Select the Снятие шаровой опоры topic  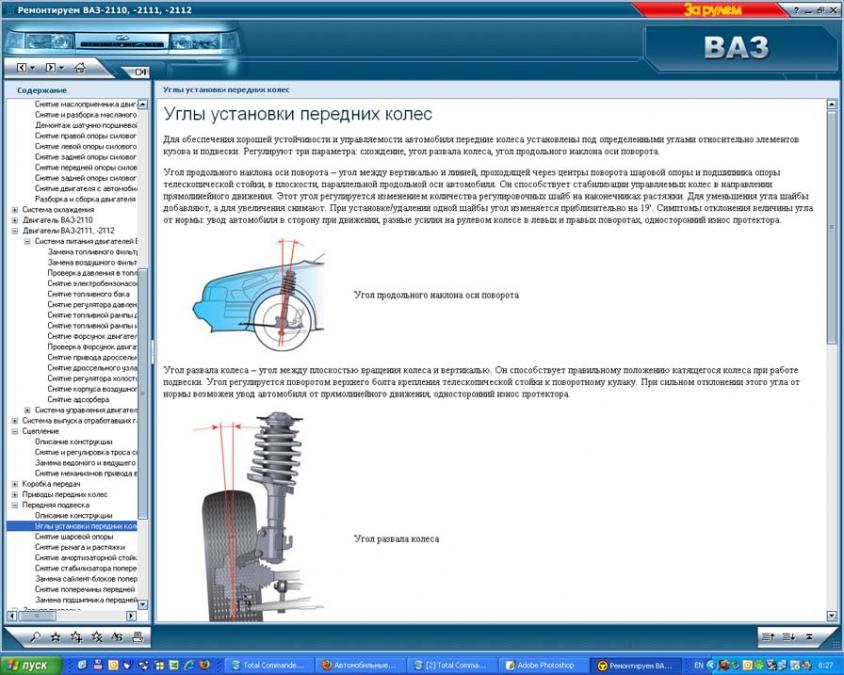pos(74,537)
